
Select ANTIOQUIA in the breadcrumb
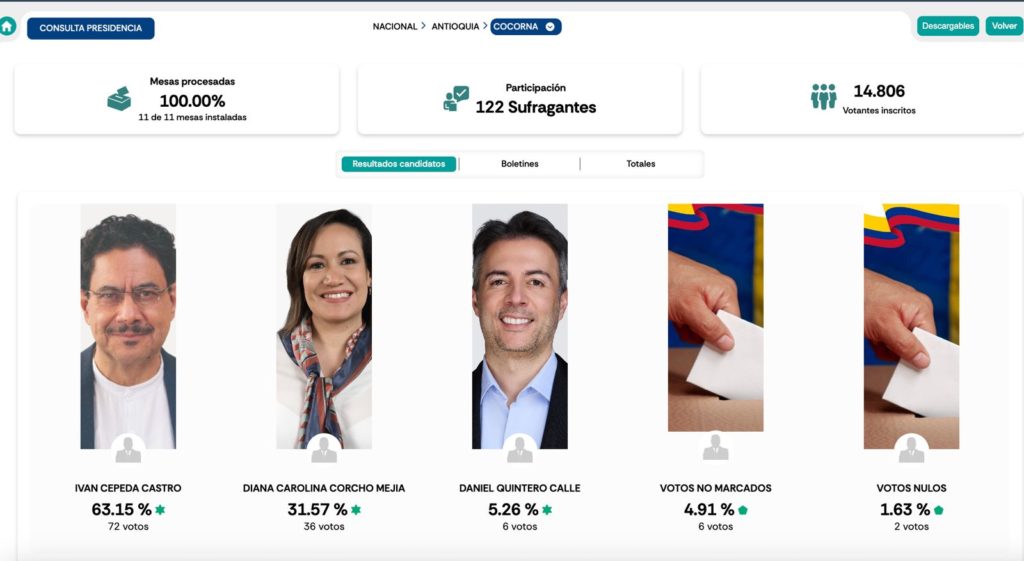pyautogui.click(x=455, y=27)
